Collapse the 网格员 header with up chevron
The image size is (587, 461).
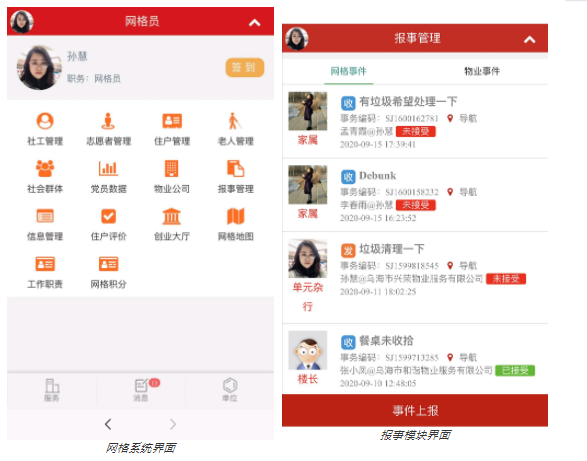255,22
